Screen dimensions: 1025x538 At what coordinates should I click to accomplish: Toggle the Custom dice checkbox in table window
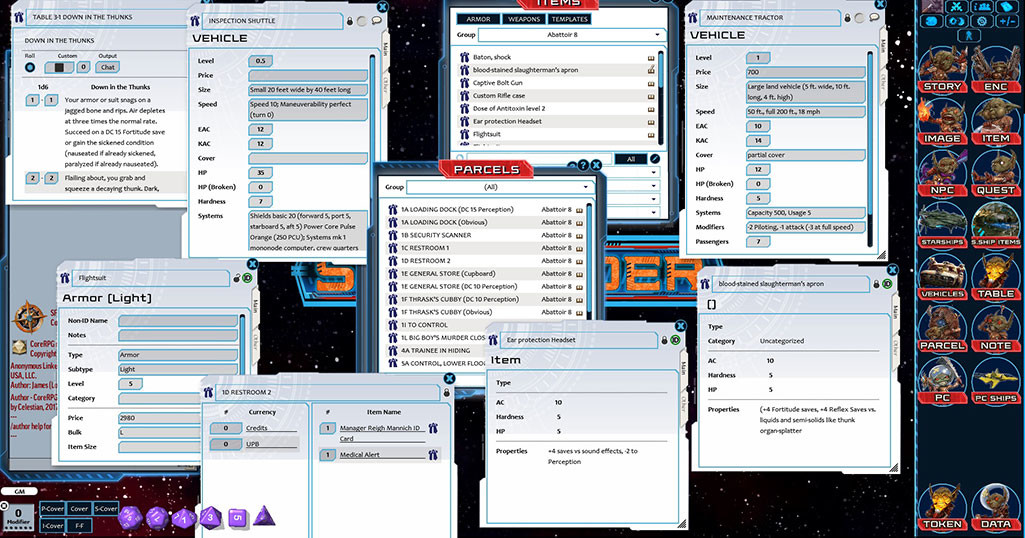(x=59, y=67)
